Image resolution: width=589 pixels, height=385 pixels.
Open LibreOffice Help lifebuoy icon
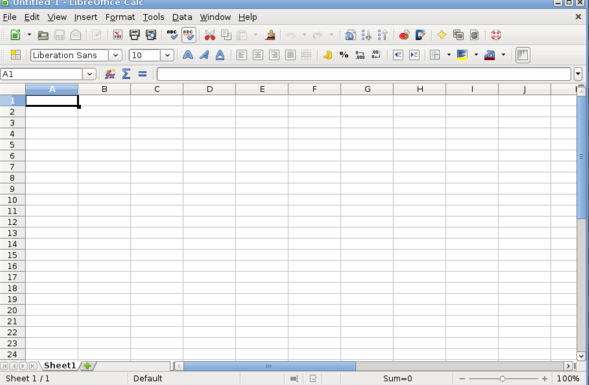coord(496,35)
